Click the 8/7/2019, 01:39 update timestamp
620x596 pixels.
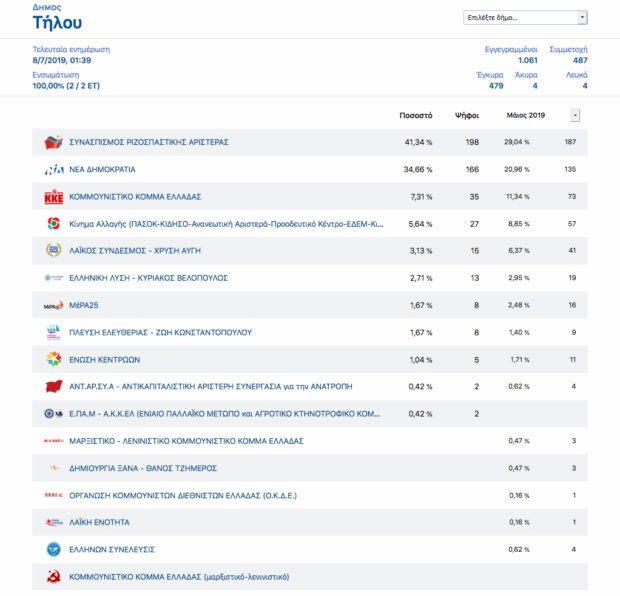point(62,61)
